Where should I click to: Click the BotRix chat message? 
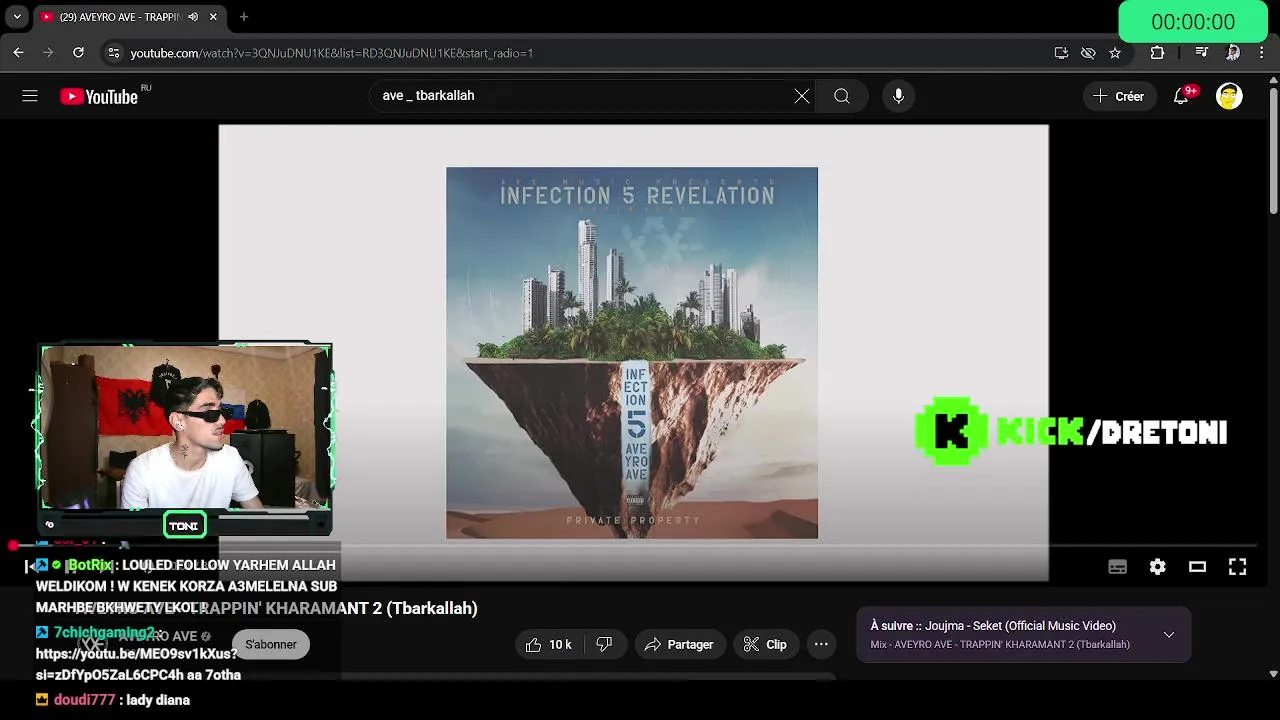(x=186, y=586)
